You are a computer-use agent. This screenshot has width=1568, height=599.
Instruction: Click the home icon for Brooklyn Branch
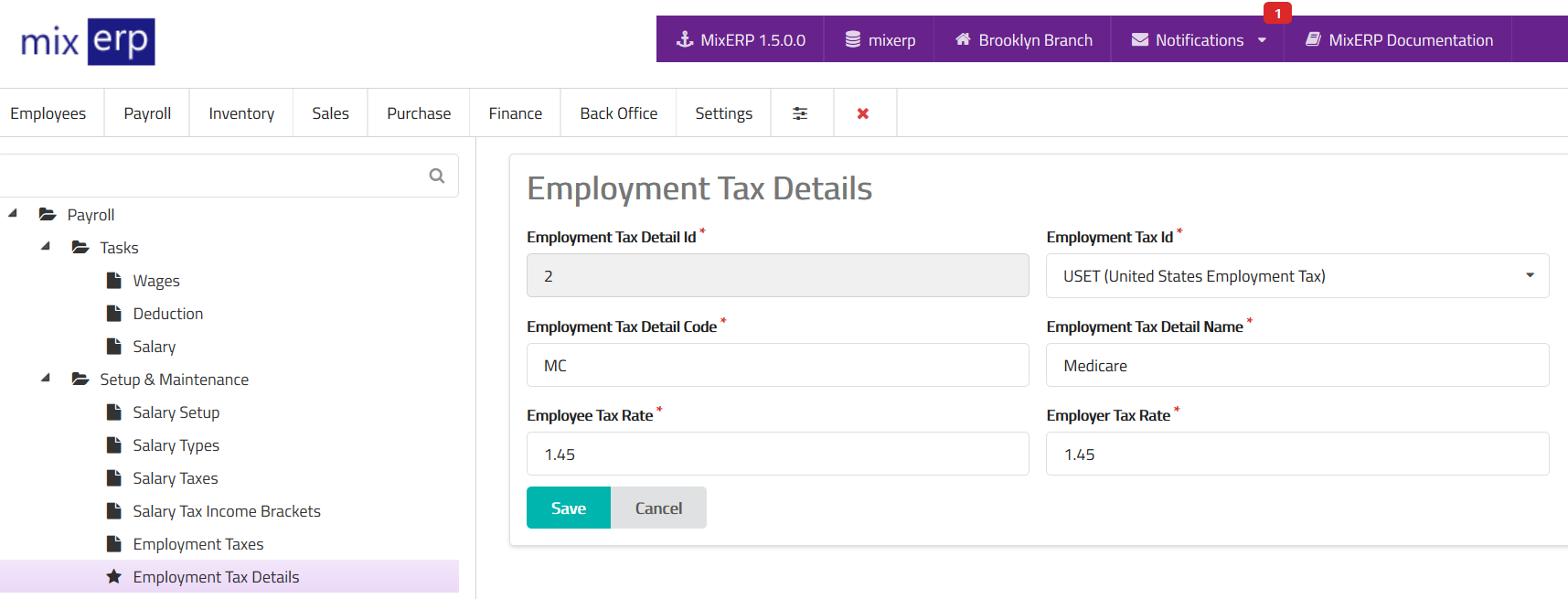963,39
